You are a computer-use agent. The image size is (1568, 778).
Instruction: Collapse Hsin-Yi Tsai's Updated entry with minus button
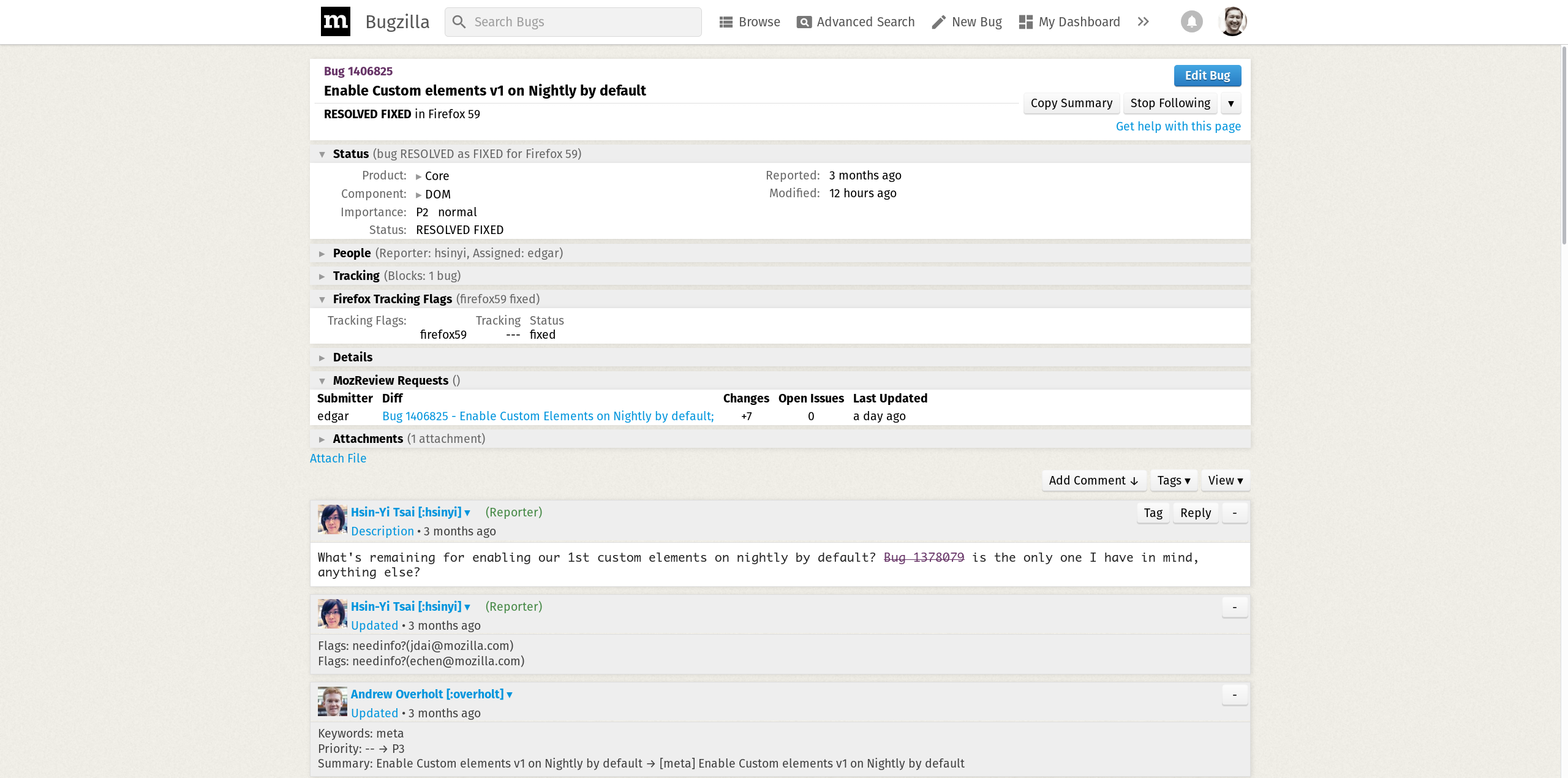coord(1234,607)
